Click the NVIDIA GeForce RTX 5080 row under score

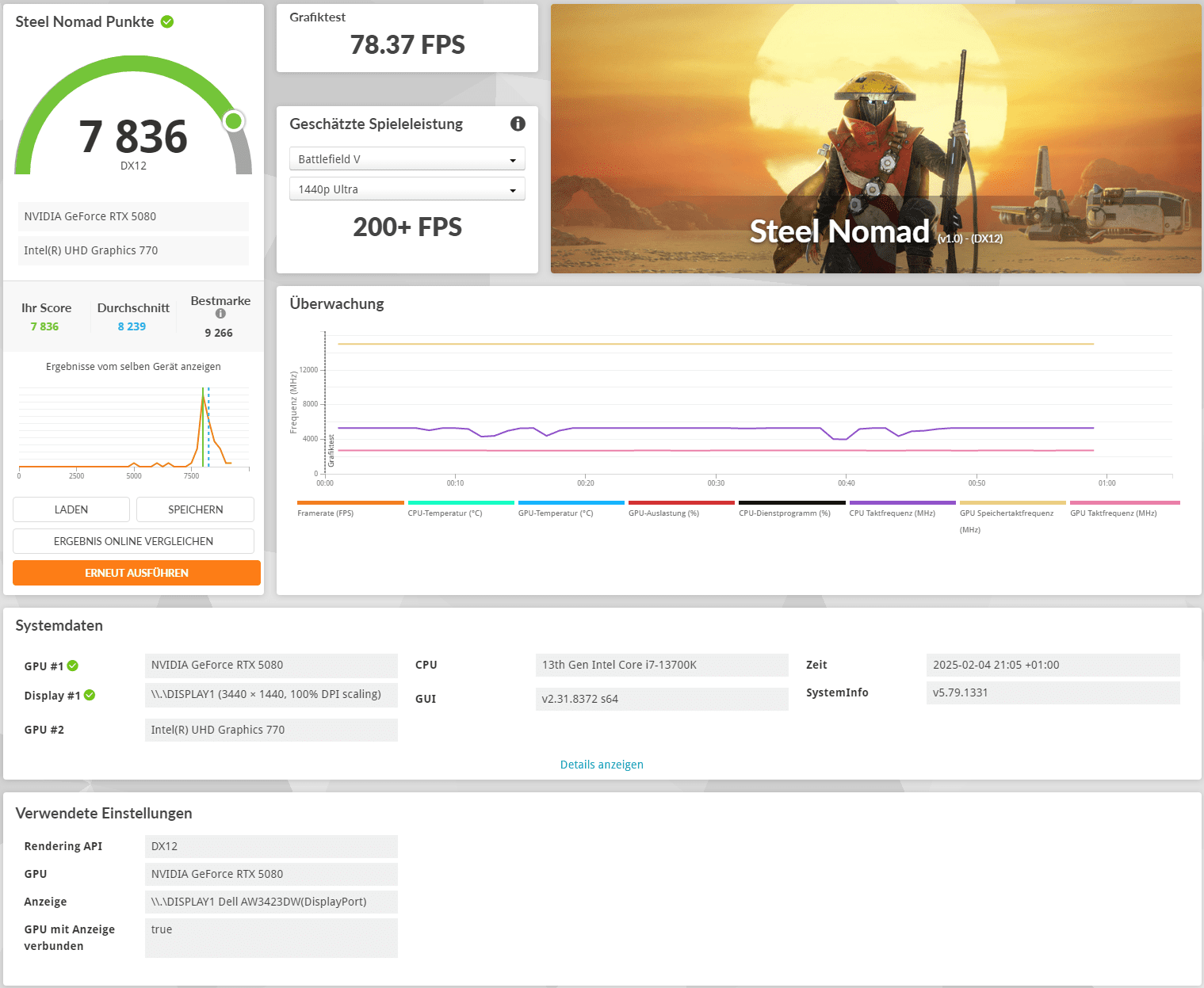(133, 216)
